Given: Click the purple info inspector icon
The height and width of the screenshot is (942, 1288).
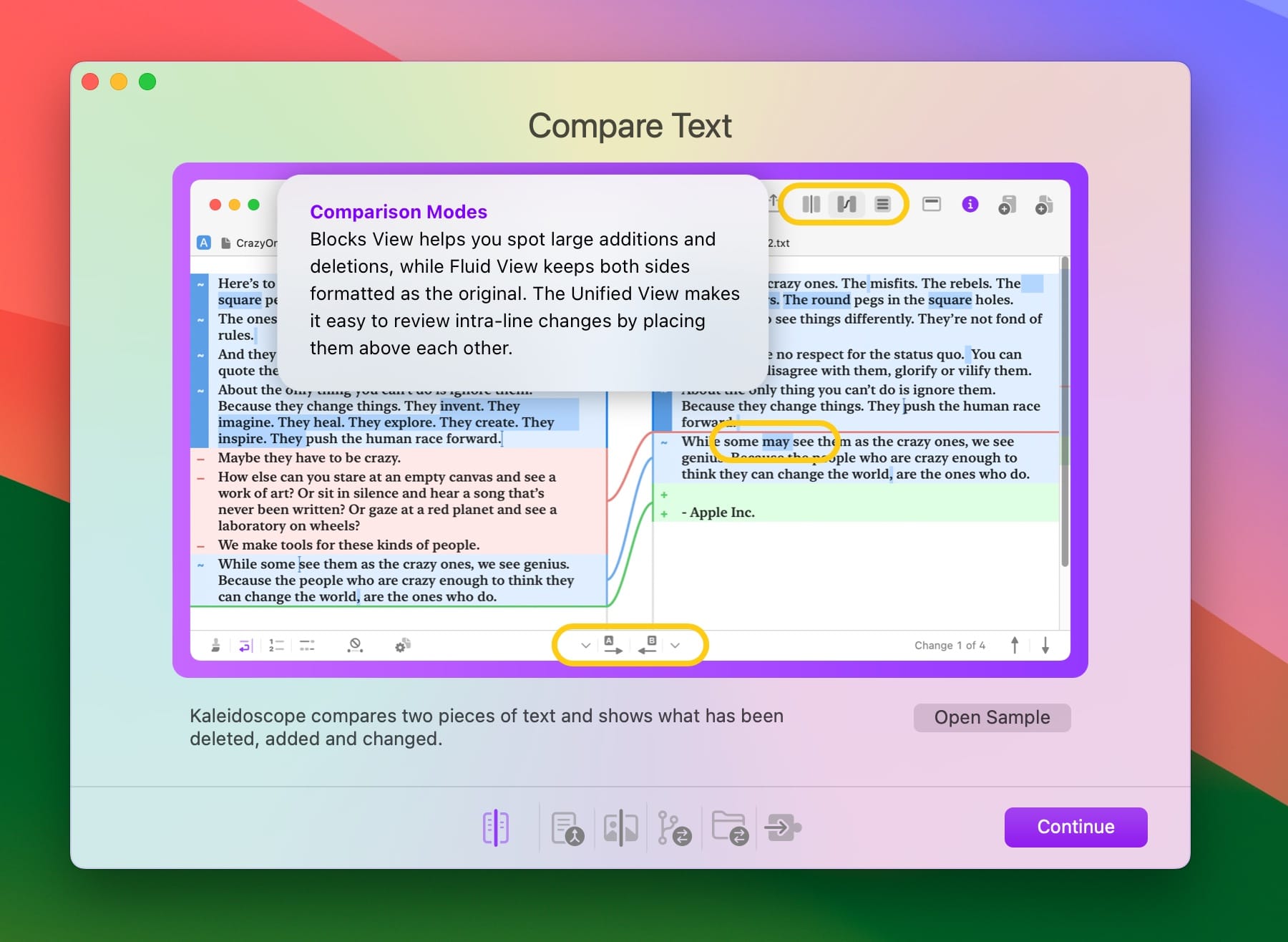Looking at the screenshot, I should [x=970, y=205].
